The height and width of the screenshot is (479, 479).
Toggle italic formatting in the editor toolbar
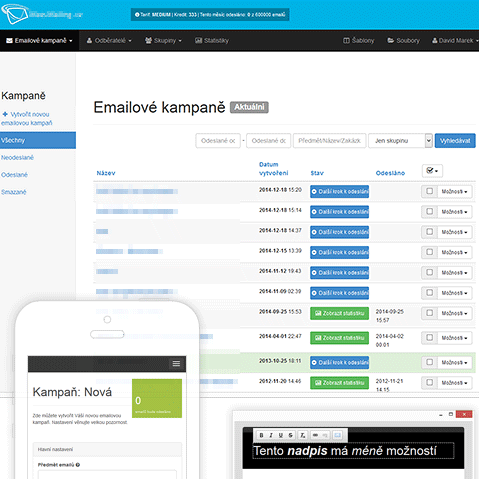pos(271,435)
